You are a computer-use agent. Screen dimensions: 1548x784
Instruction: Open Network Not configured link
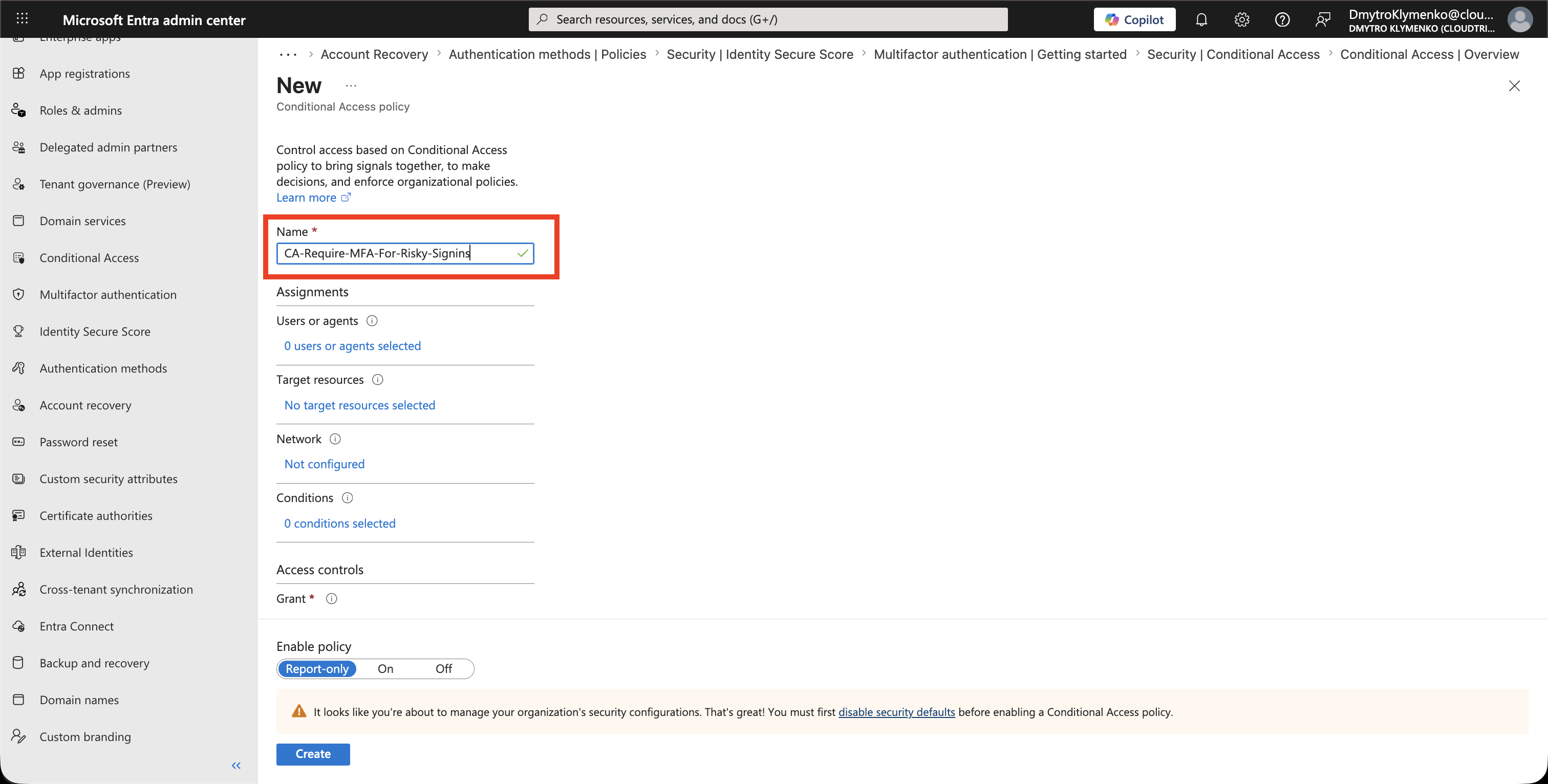click(x=324, y=464)
